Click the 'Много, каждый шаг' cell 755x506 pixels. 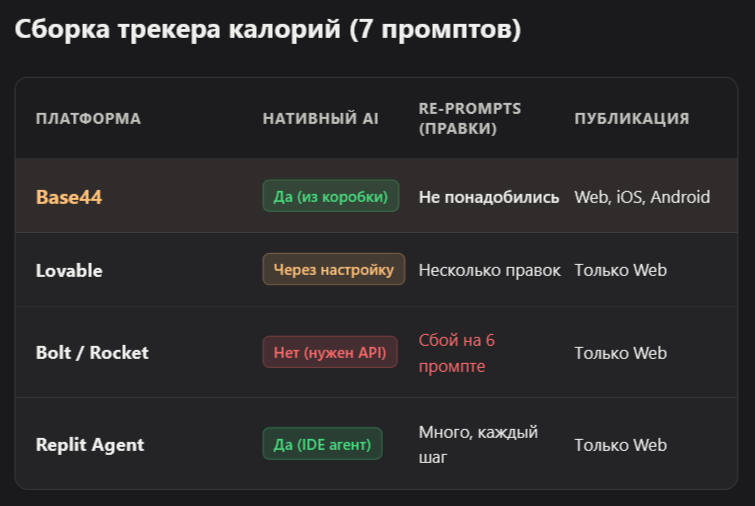pos(478,444)
